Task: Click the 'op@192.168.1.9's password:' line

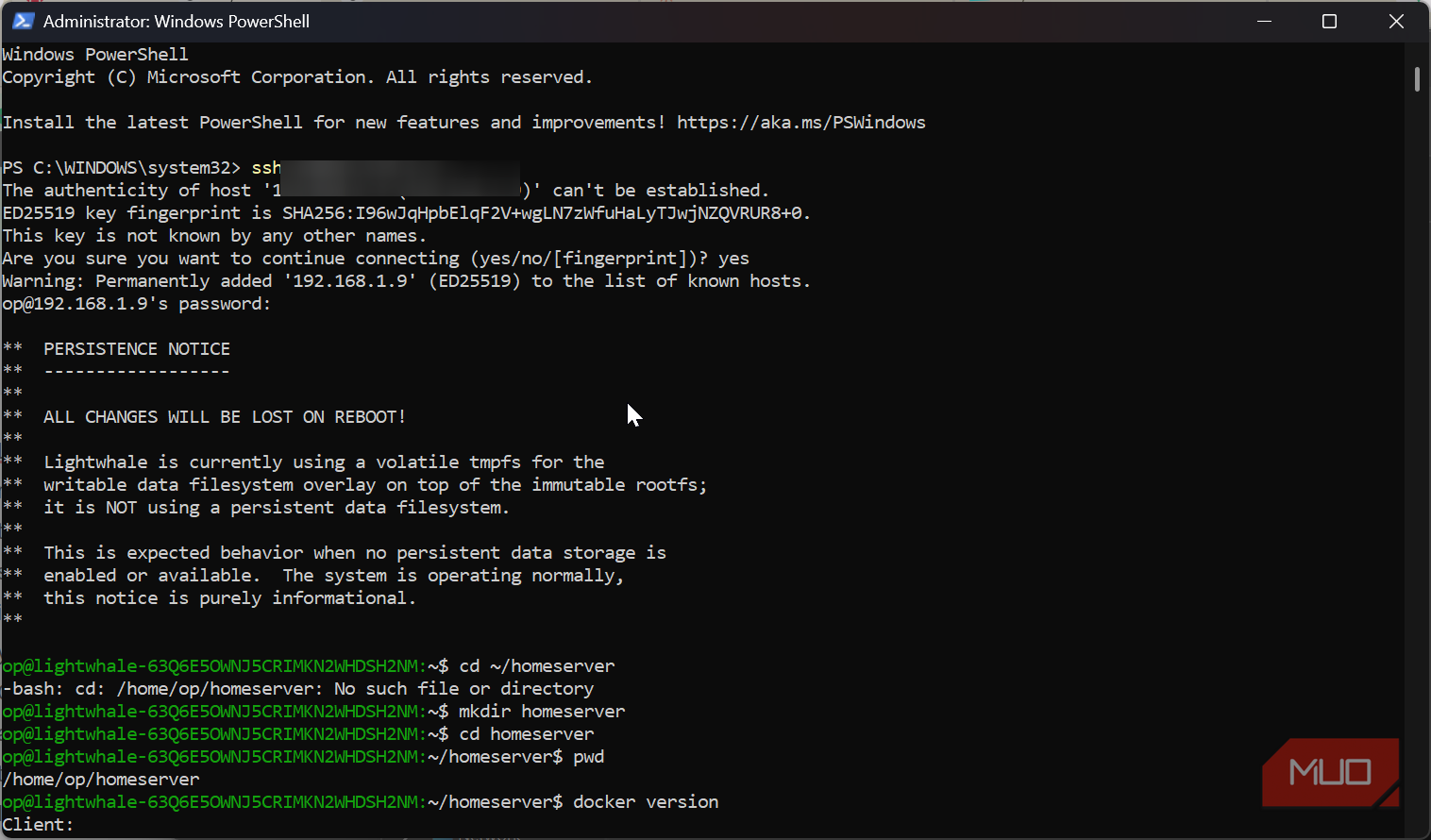Action: (x=136, y=304)
